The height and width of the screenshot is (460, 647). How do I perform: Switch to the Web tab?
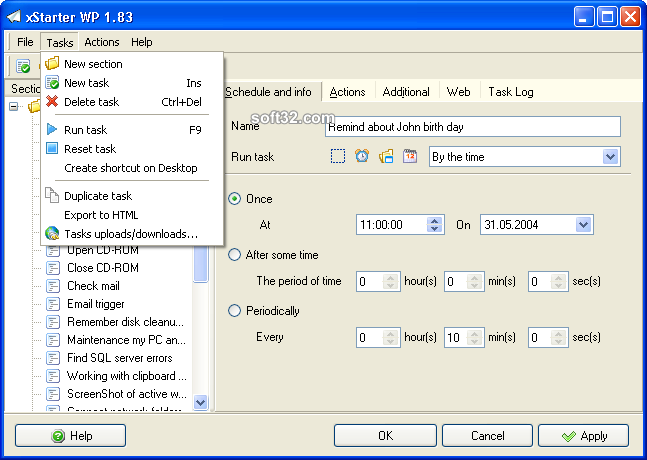pos(458,92)
